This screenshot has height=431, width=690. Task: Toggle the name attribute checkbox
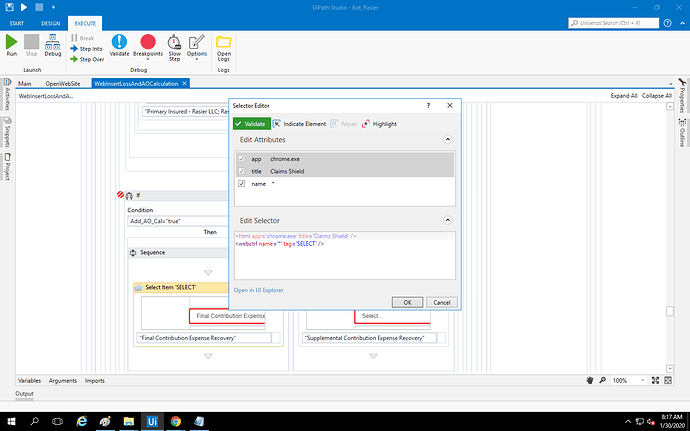tap(241, 183)
